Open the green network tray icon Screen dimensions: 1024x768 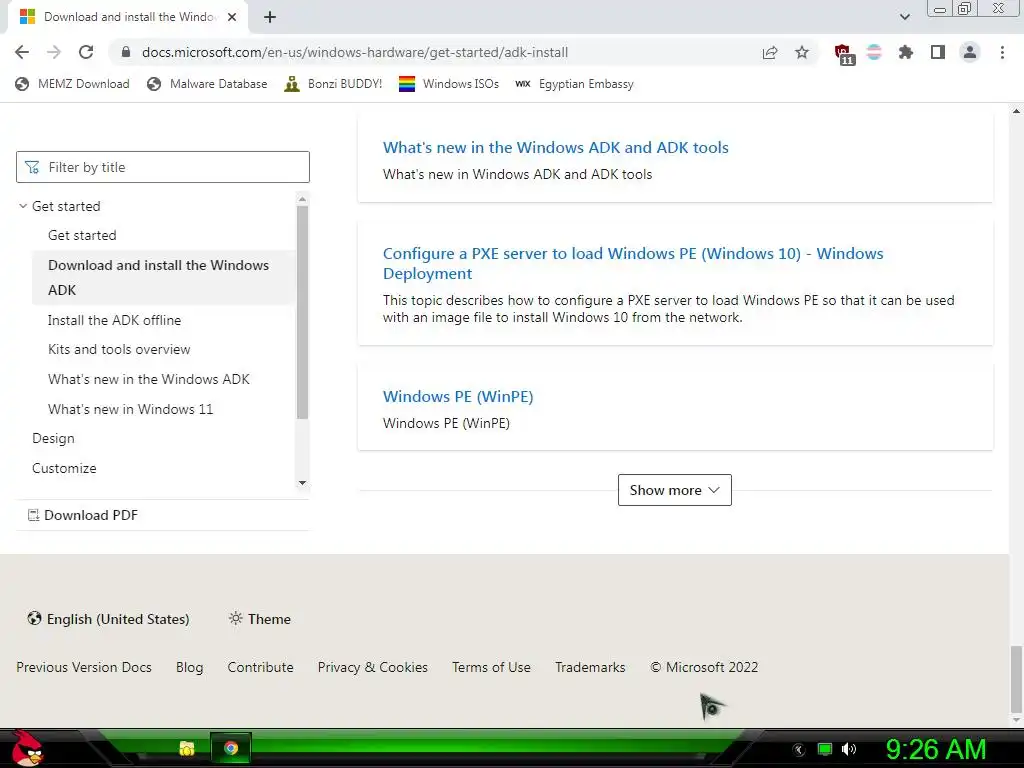(x=825, y=749)
